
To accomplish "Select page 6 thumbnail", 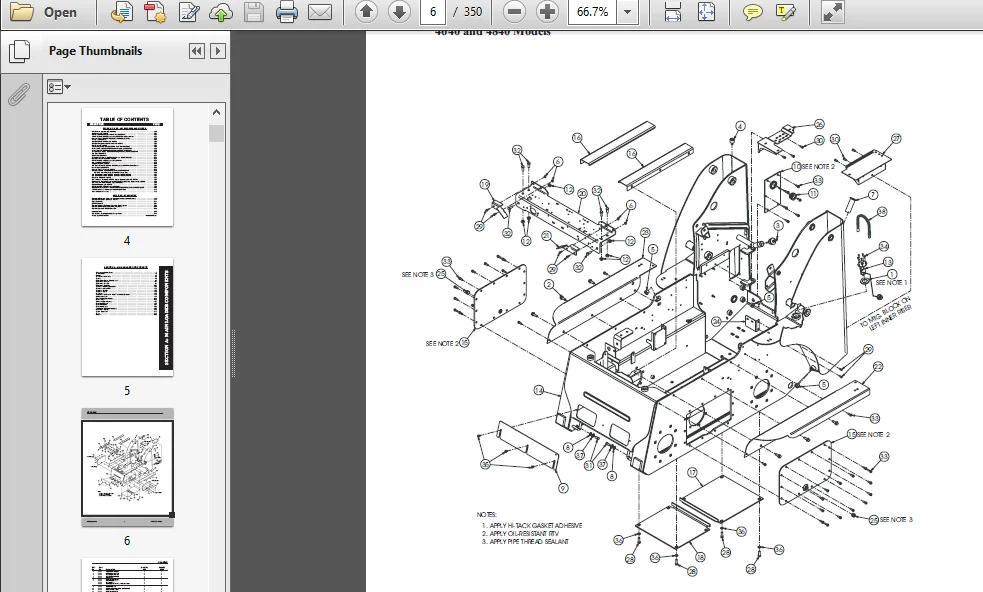I will (x=127, y=467).
